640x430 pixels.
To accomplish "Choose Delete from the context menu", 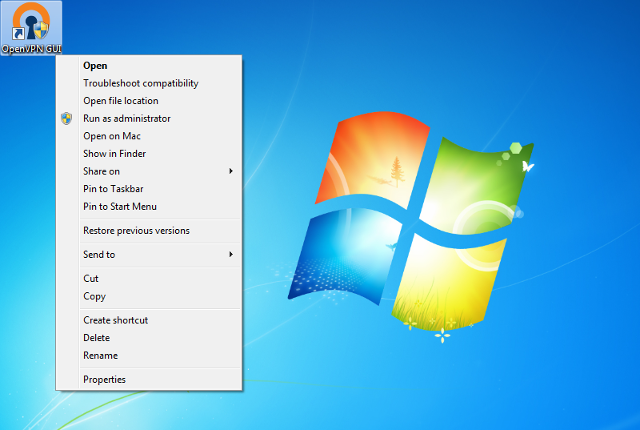I will [x=149, y=338].
